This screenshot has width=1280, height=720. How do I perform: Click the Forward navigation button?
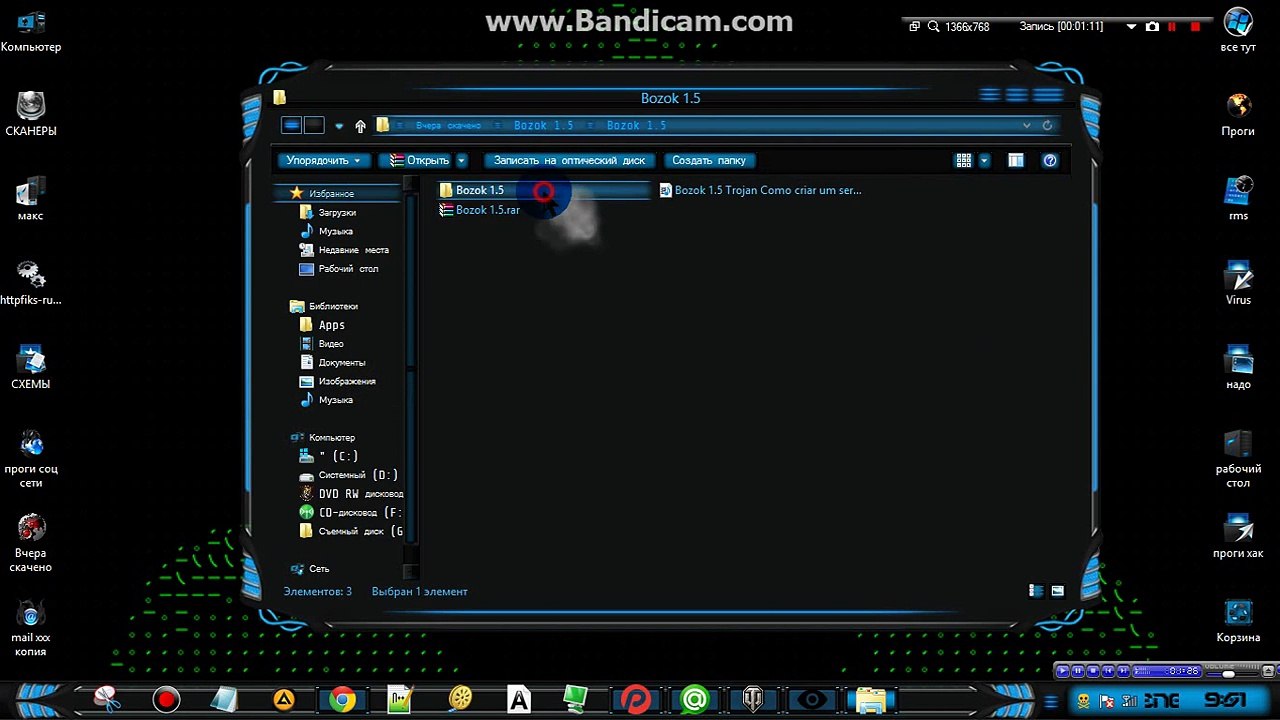click(x=314, y=125)
